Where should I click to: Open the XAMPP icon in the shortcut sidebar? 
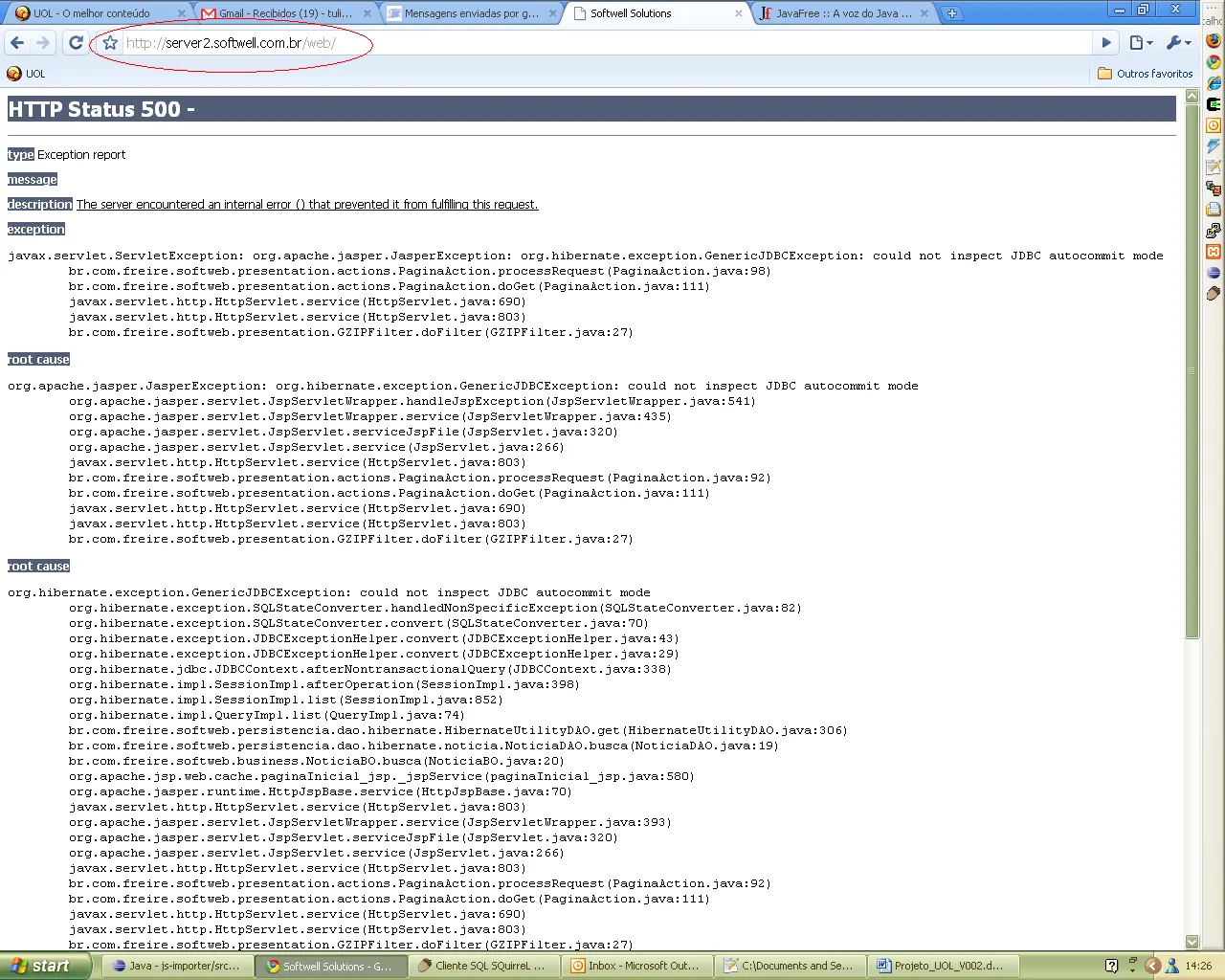[1214, 252]
